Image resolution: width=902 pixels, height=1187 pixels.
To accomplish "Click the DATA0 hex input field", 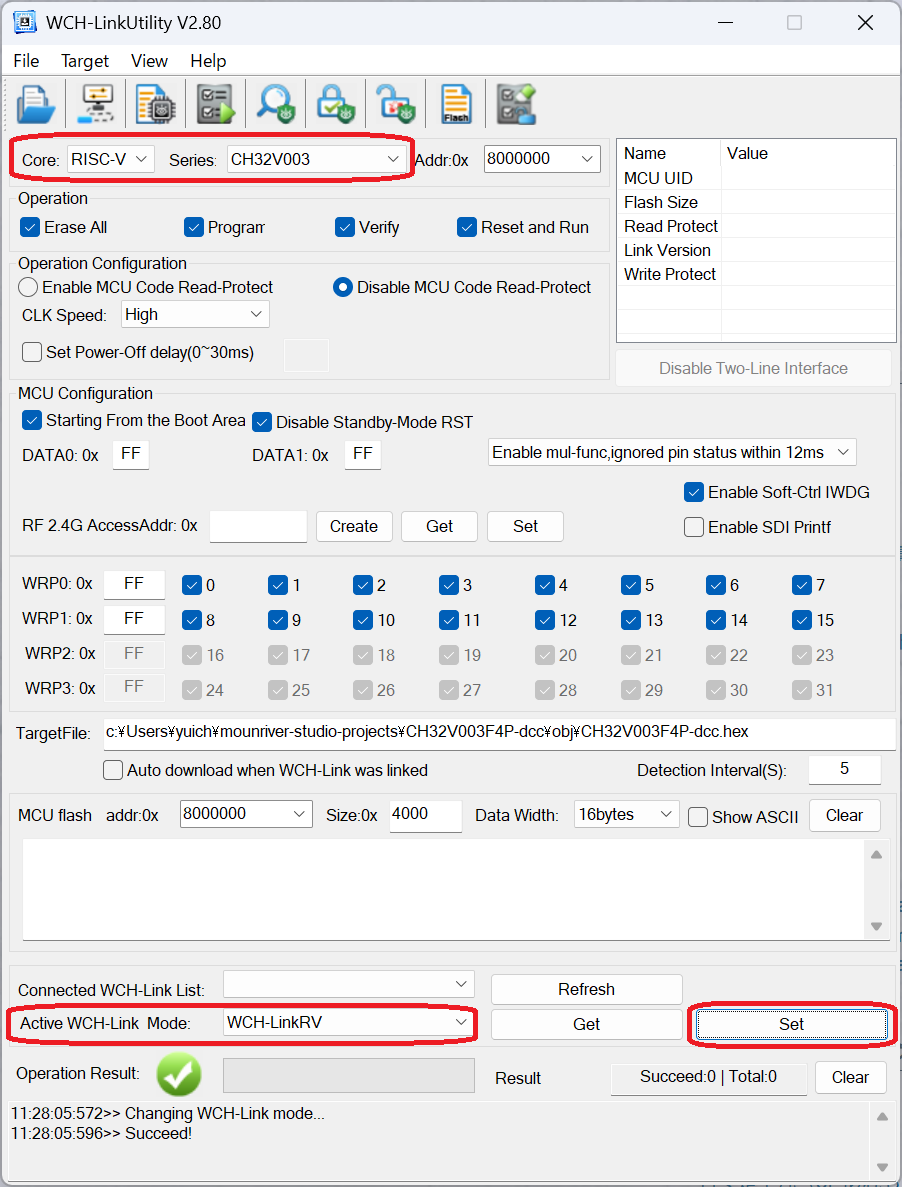I will 131,453.
